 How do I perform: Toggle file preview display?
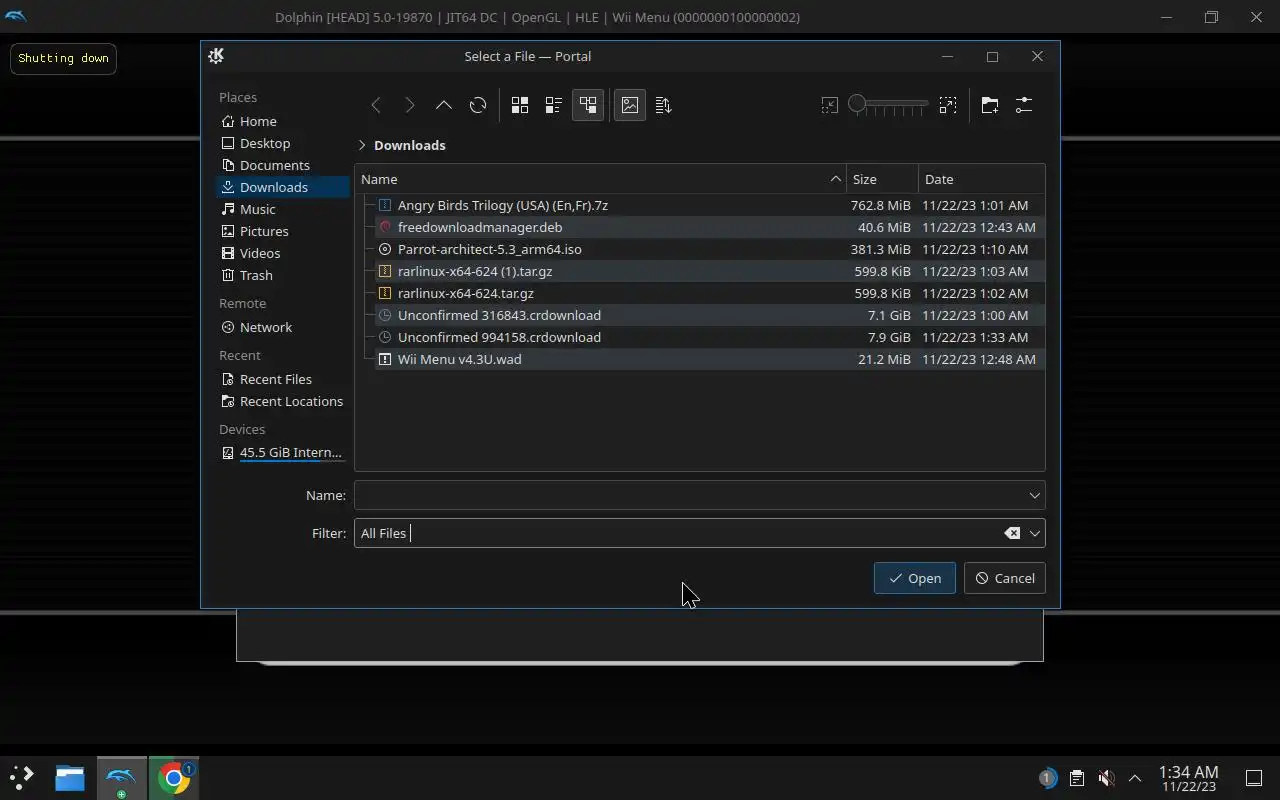630,105
